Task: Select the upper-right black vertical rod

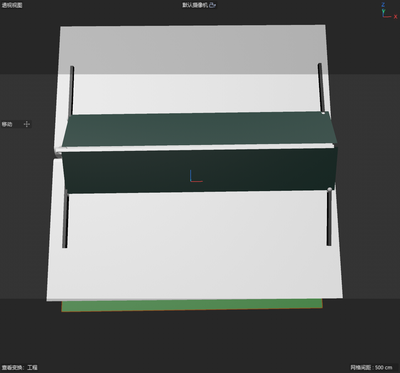Action: pos(321,87)
